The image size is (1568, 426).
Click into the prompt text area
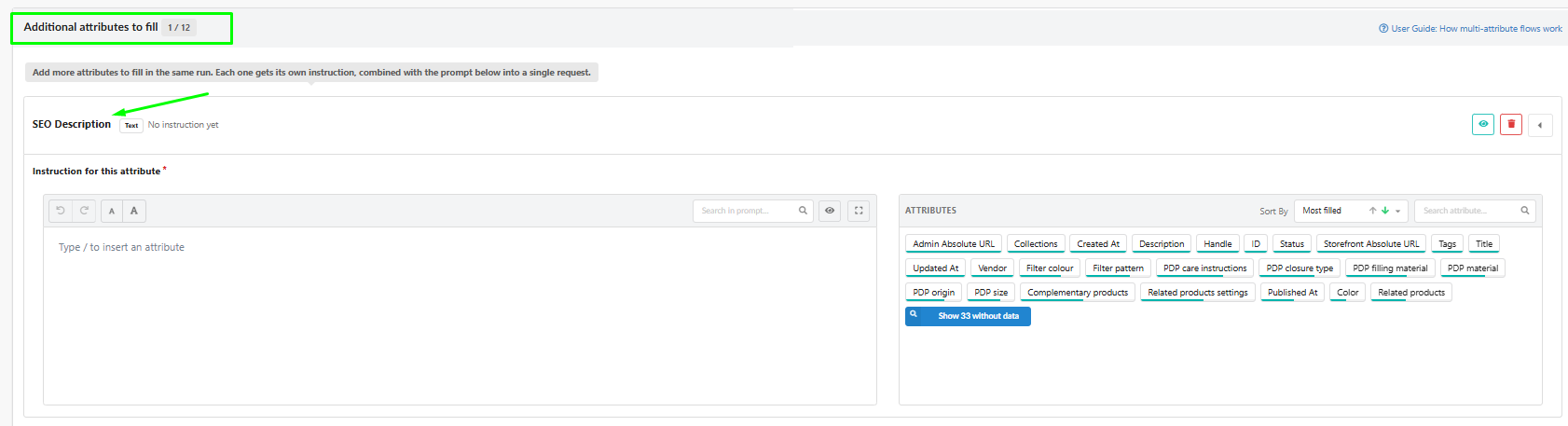click(x=460, y=315)
